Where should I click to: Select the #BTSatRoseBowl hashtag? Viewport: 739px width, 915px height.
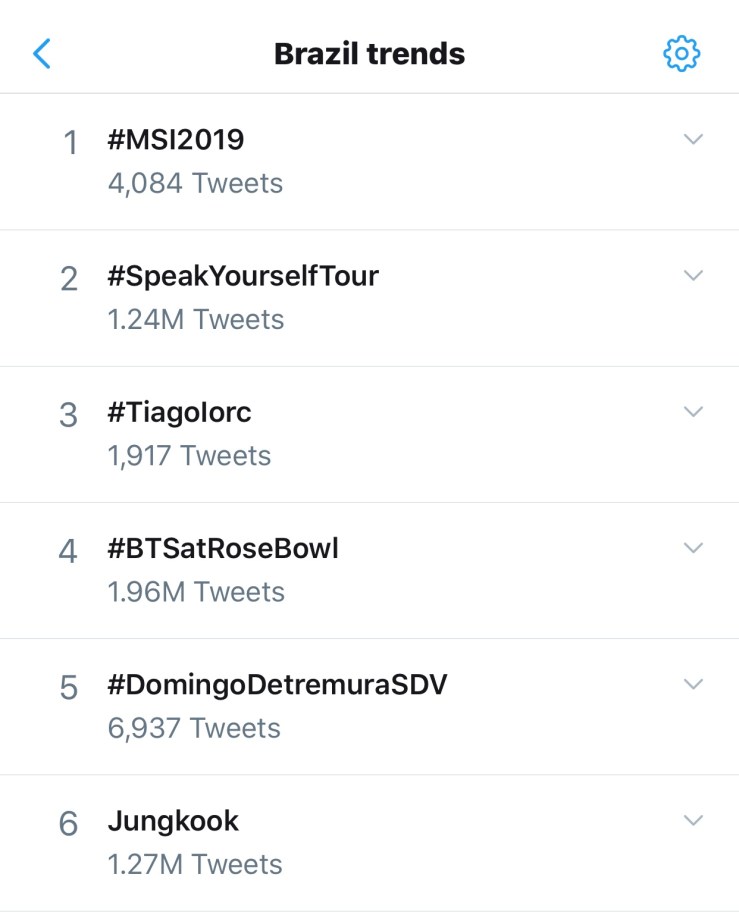(223, 548)
